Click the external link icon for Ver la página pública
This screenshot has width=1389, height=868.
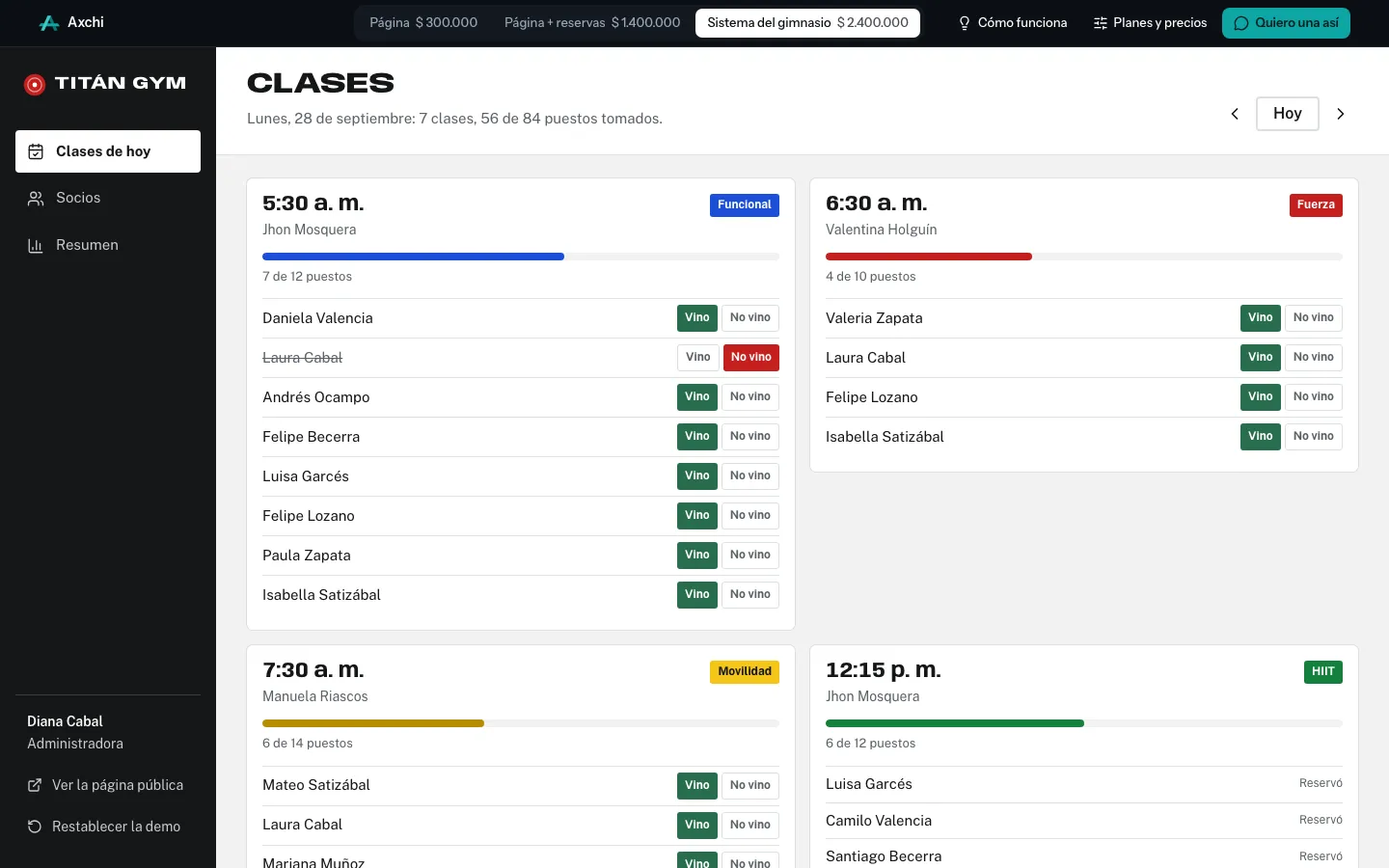point(35,785)
